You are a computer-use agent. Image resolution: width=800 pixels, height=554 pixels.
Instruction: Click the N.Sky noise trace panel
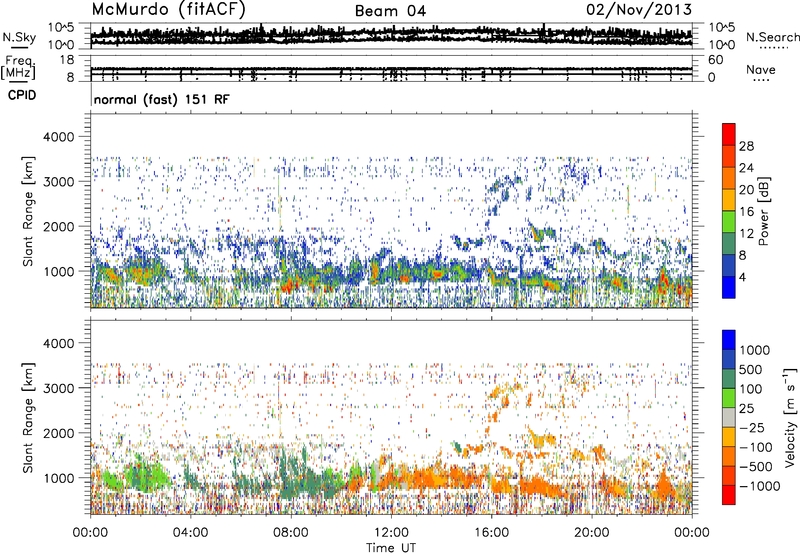(391, 36)
